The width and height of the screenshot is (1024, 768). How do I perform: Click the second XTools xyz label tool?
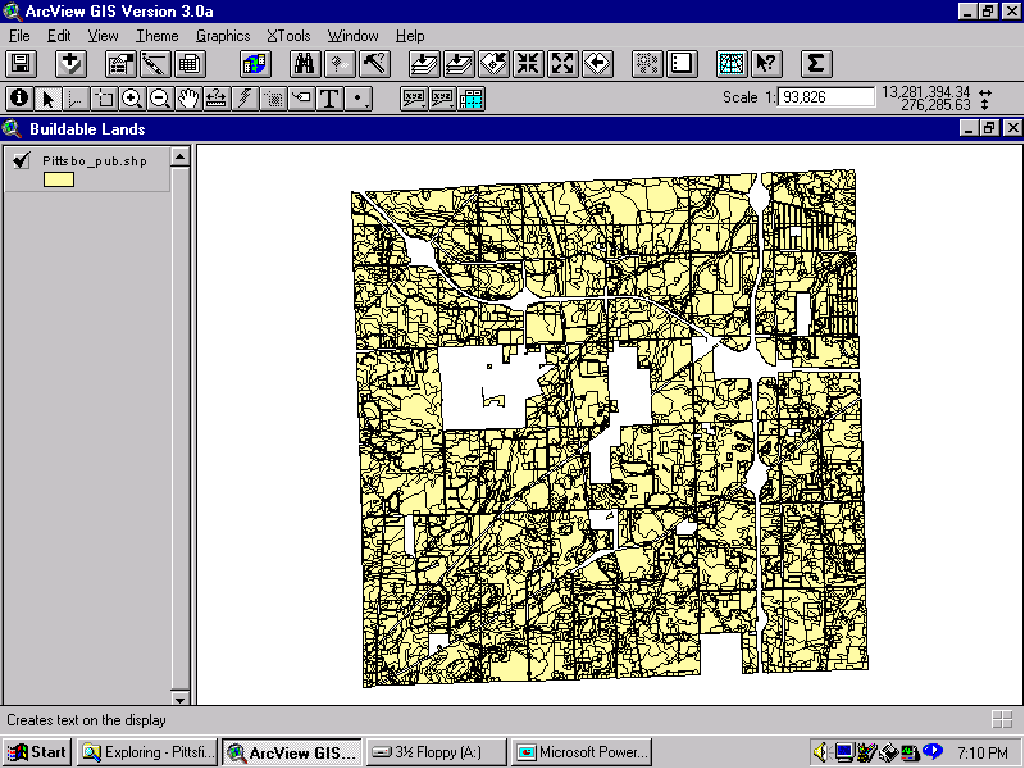(442, 99)
